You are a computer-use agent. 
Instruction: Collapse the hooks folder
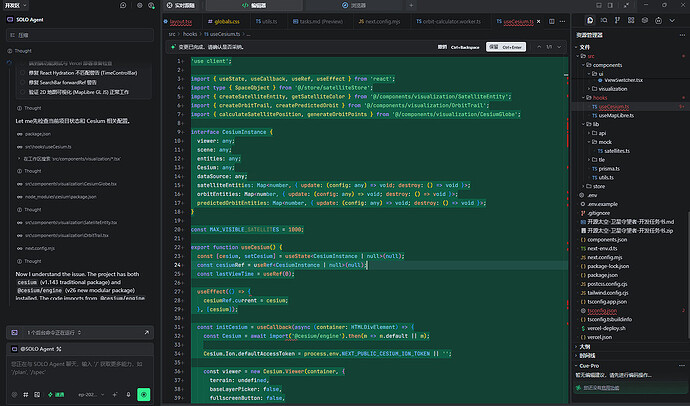(584, 98)
